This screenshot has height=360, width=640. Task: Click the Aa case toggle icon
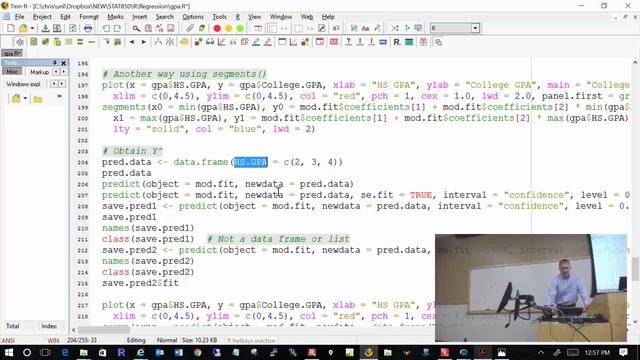365,28
